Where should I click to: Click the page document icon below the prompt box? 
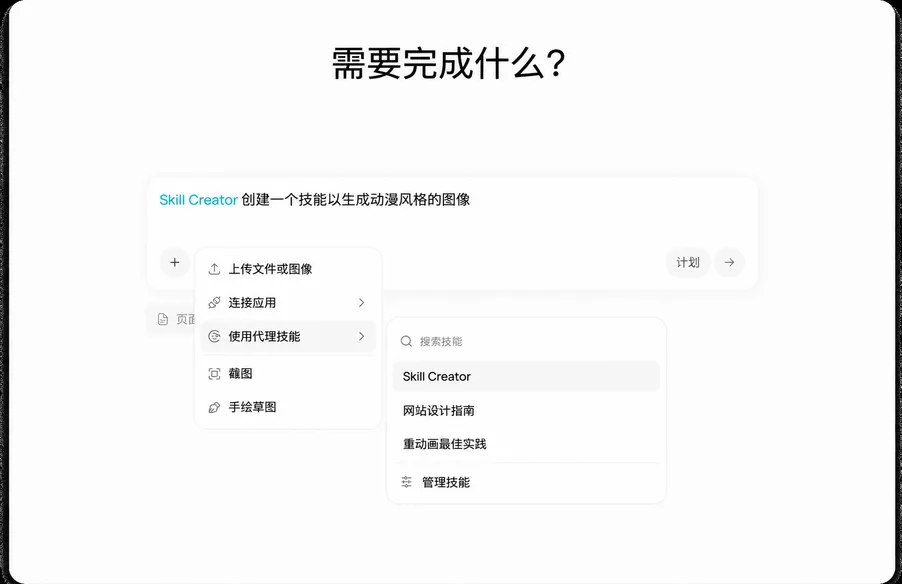coord(163,319)
